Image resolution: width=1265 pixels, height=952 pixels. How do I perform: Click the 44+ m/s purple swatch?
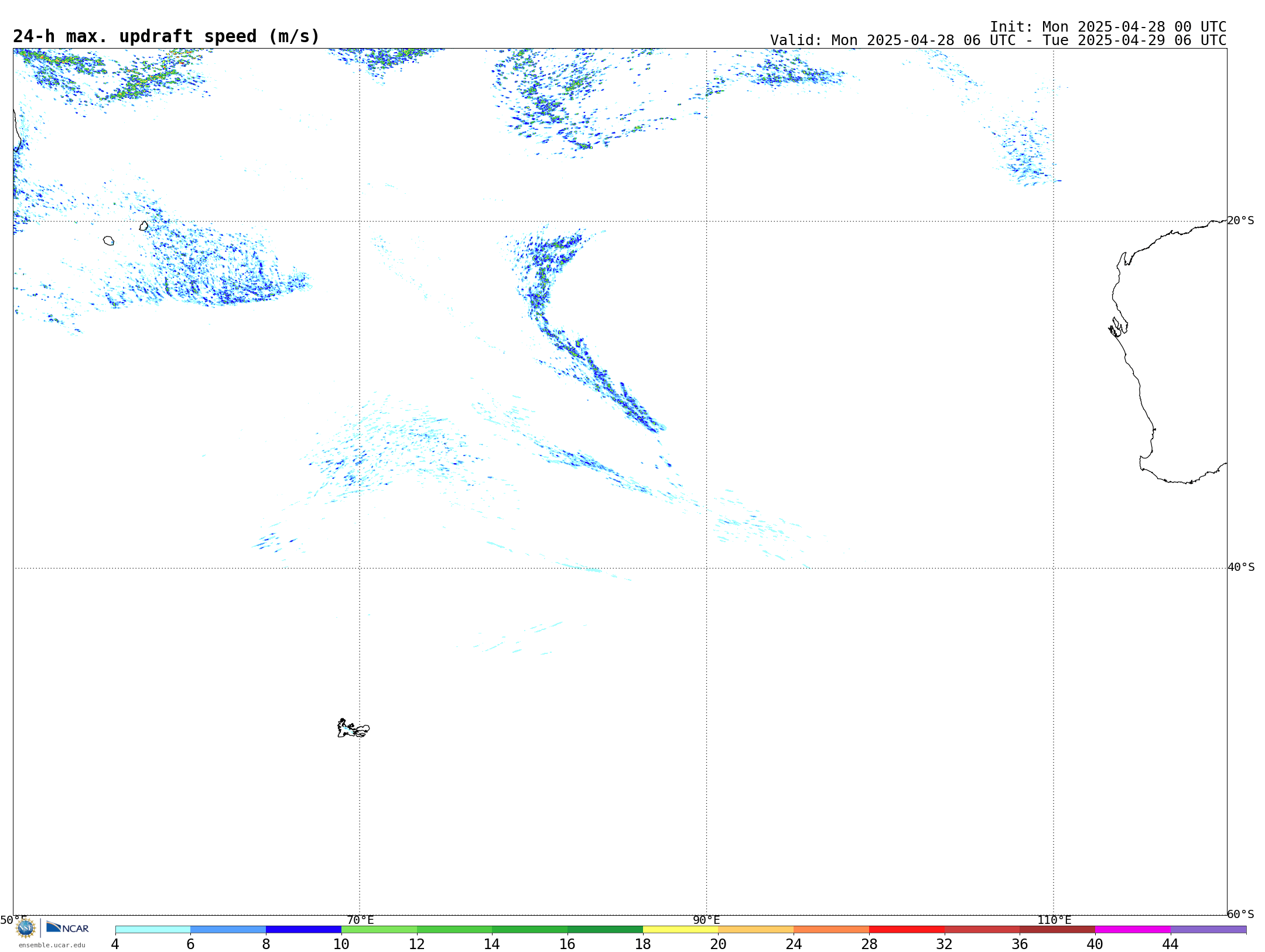click(x=1209, y=929)
